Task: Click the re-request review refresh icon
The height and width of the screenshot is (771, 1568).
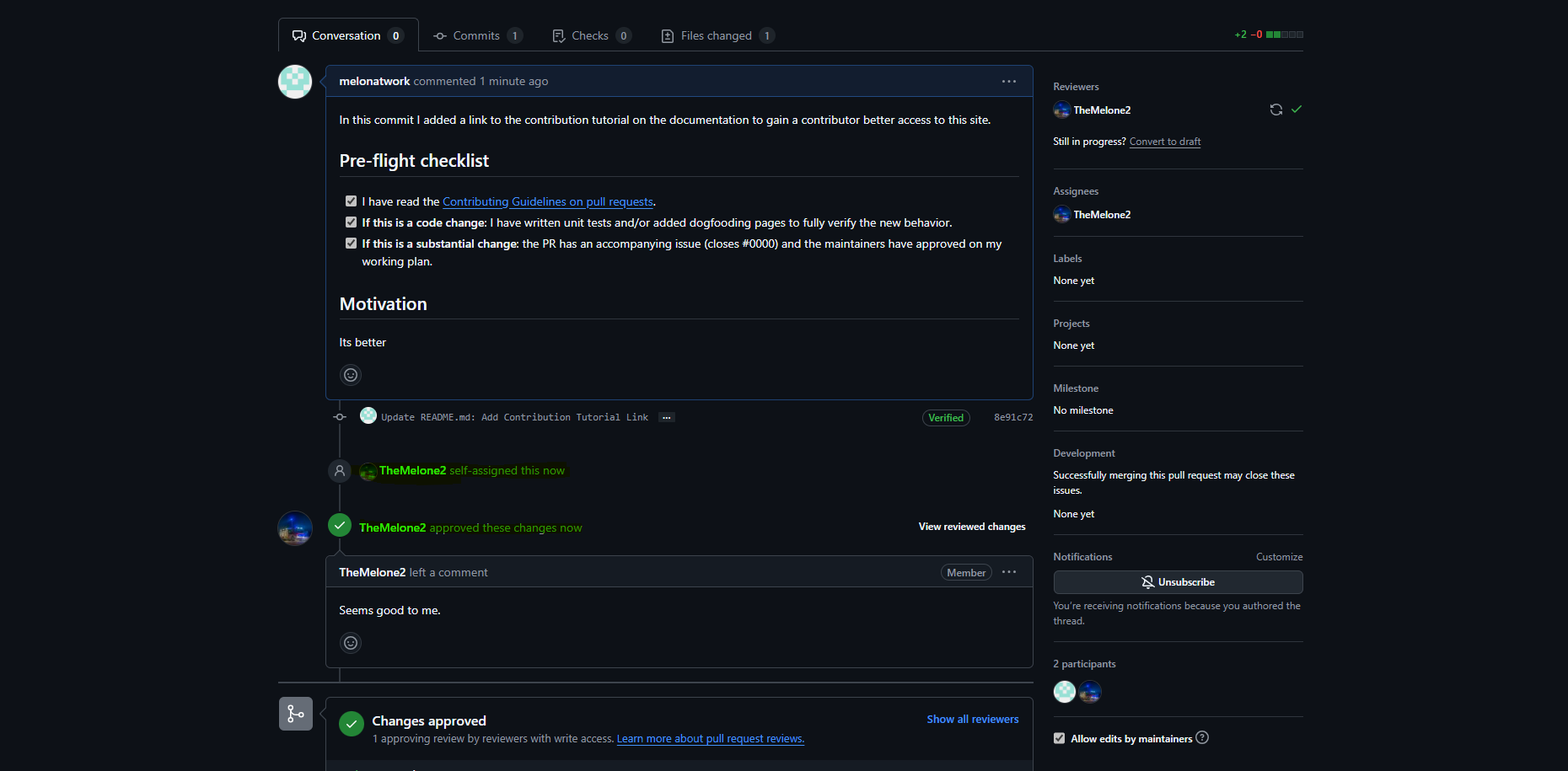Action: click(1275, 110)
